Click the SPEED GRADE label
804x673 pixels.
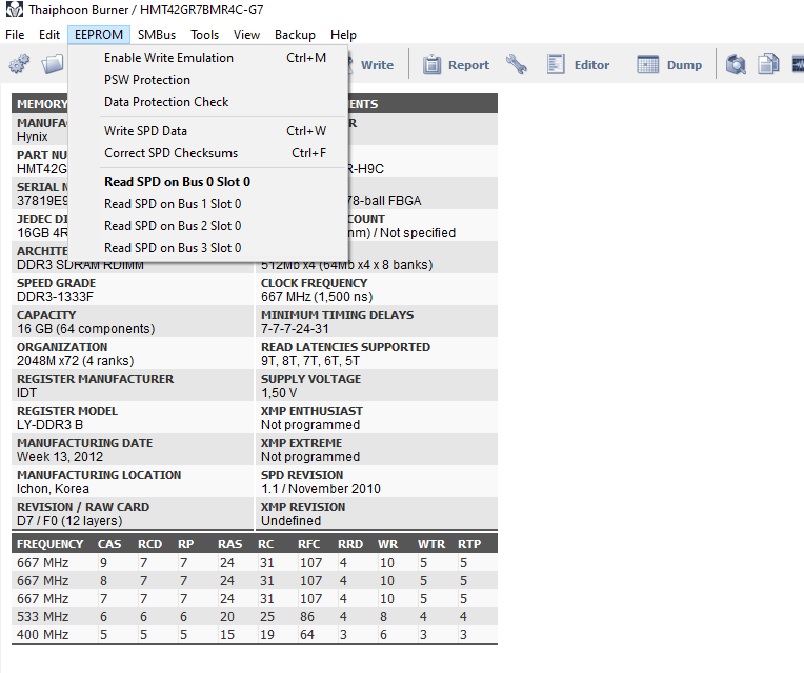point(56,283)
